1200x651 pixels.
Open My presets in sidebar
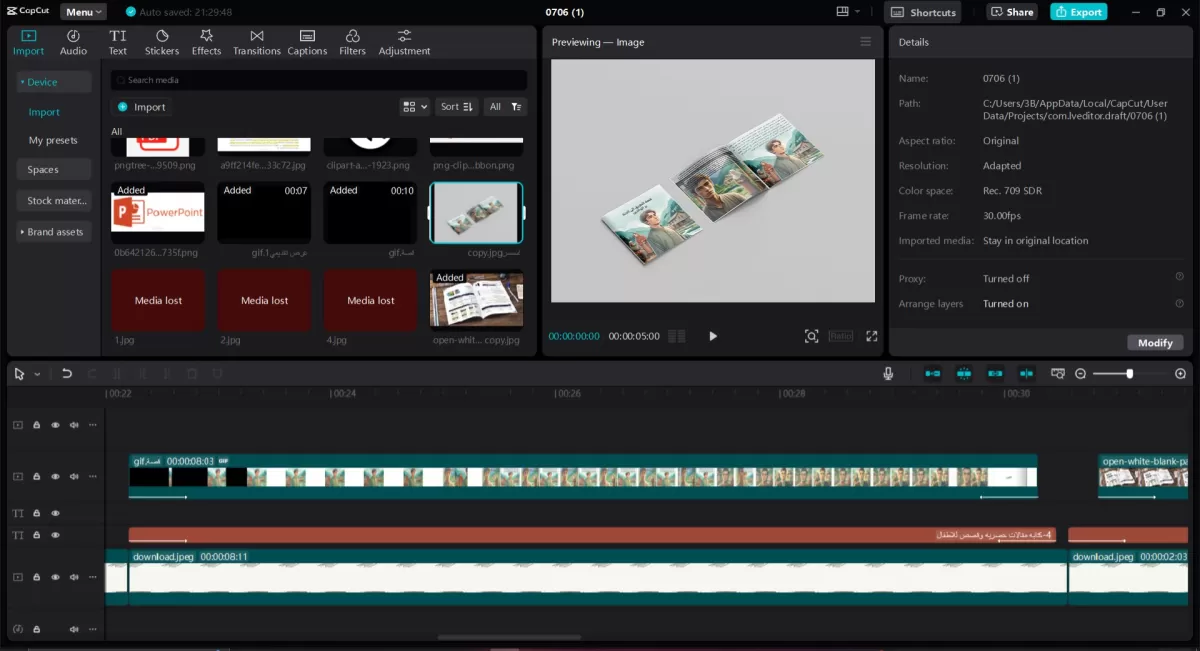pos(53,140)
